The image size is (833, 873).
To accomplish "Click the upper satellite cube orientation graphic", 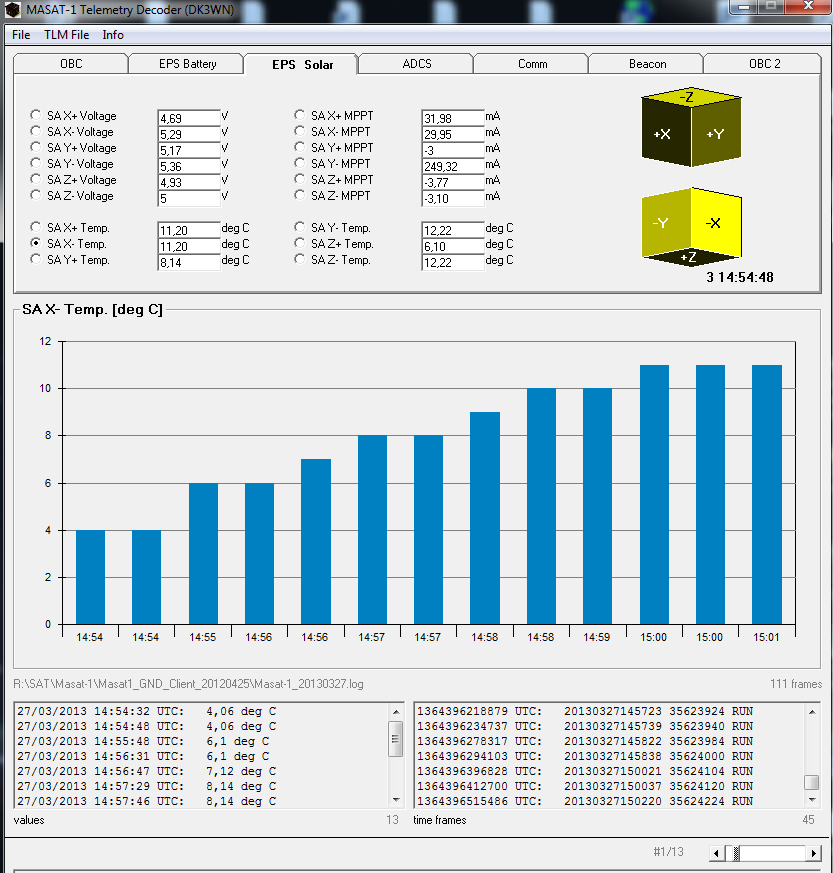I will coord(690,128).
